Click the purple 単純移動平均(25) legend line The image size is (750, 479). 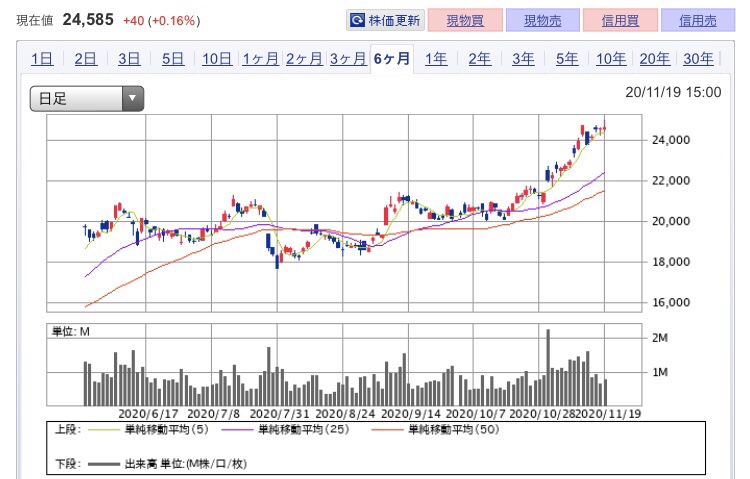(x=237, y=430)
